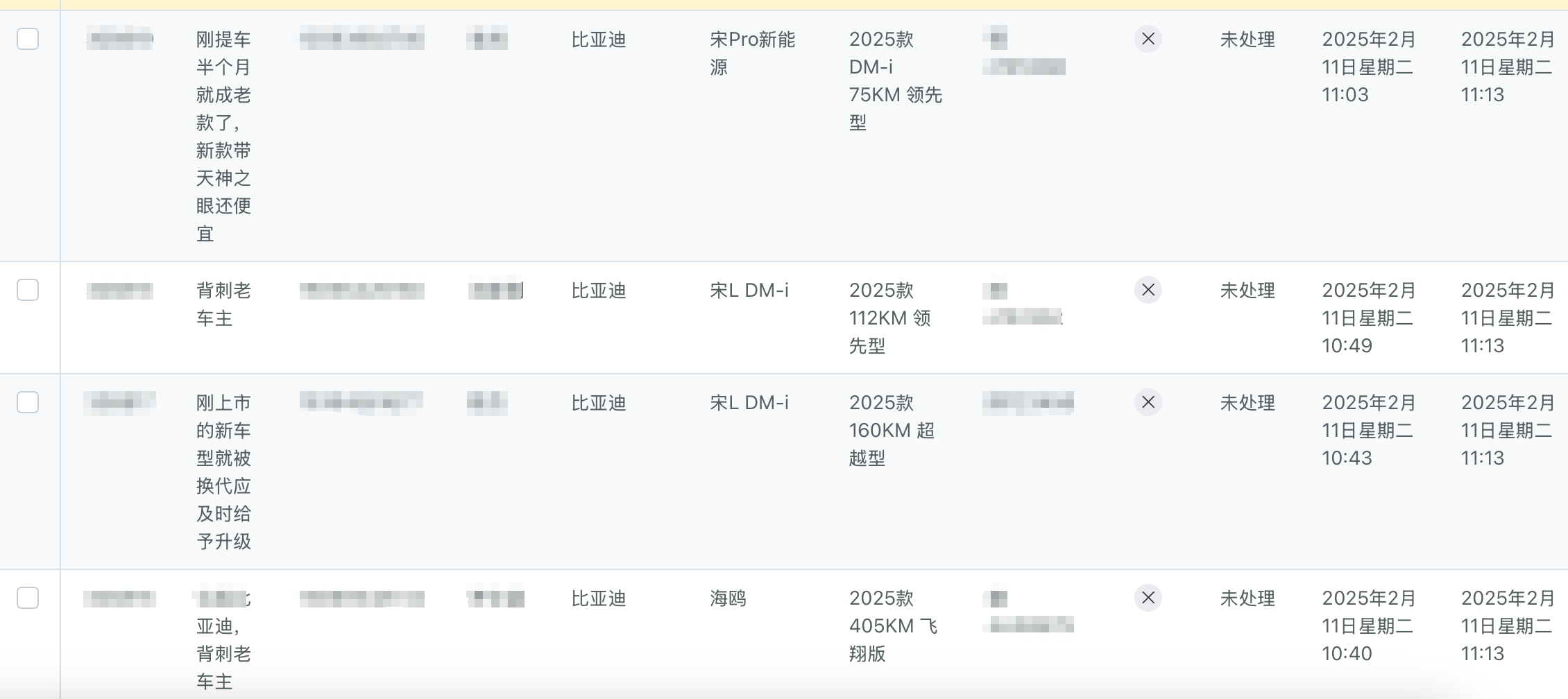Click 海鸥 model cell
The height and width of the screenshot is (699, 1568).
point(728,598)
